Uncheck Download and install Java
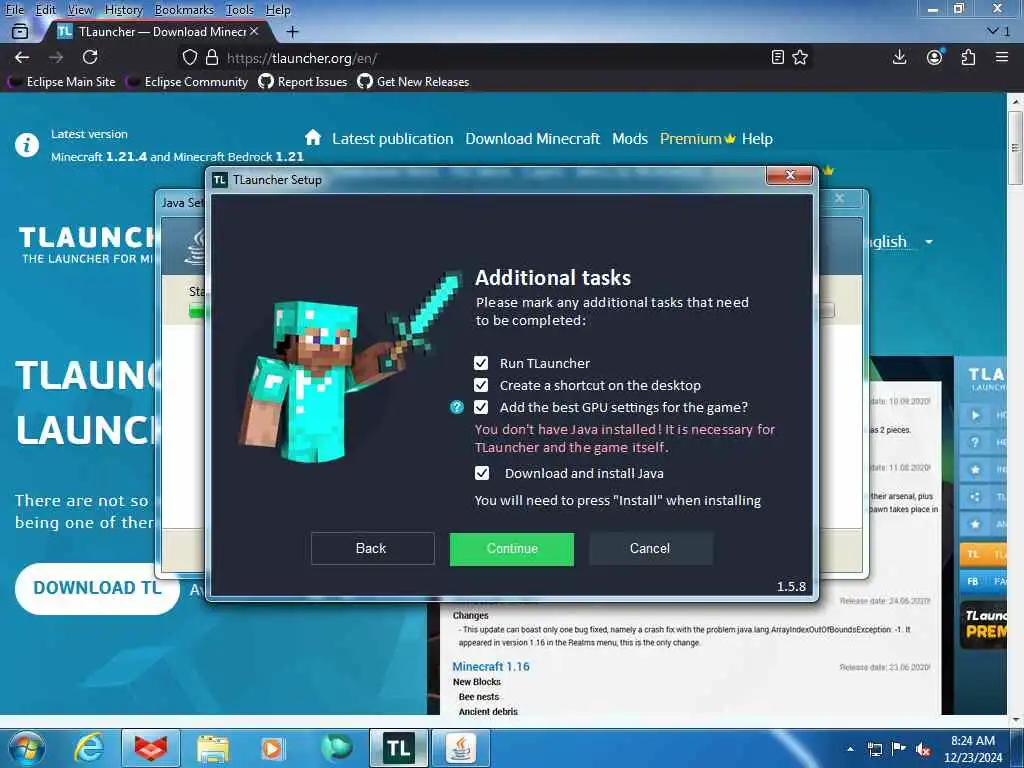1024x768 pixels. tap(481, 473)
